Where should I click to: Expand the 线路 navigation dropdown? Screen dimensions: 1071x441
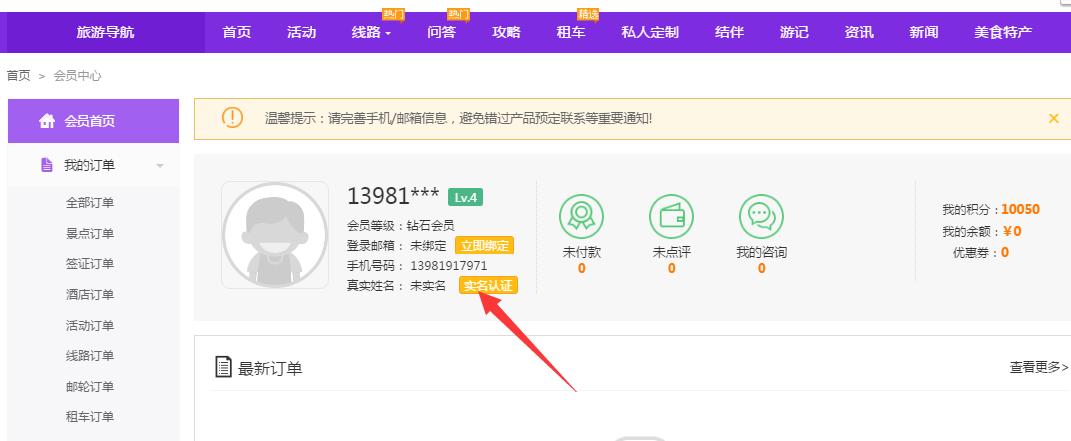coord(371,32)
